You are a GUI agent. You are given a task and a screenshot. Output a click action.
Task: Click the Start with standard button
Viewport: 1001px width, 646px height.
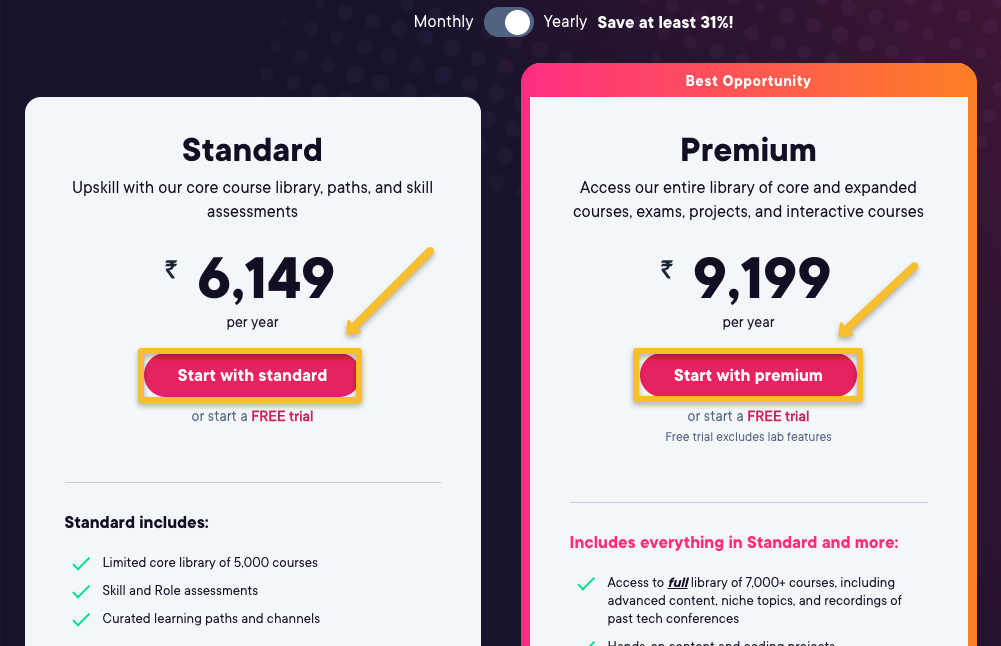coord(250,374)
